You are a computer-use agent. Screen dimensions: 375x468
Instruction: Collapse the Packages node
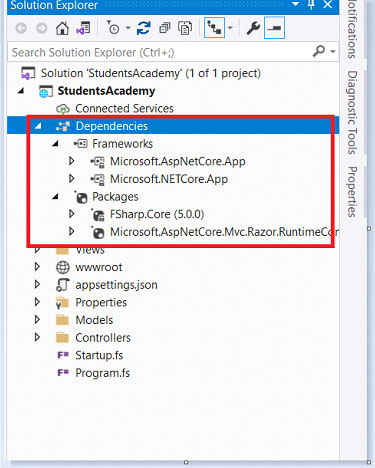coord(55,197)
